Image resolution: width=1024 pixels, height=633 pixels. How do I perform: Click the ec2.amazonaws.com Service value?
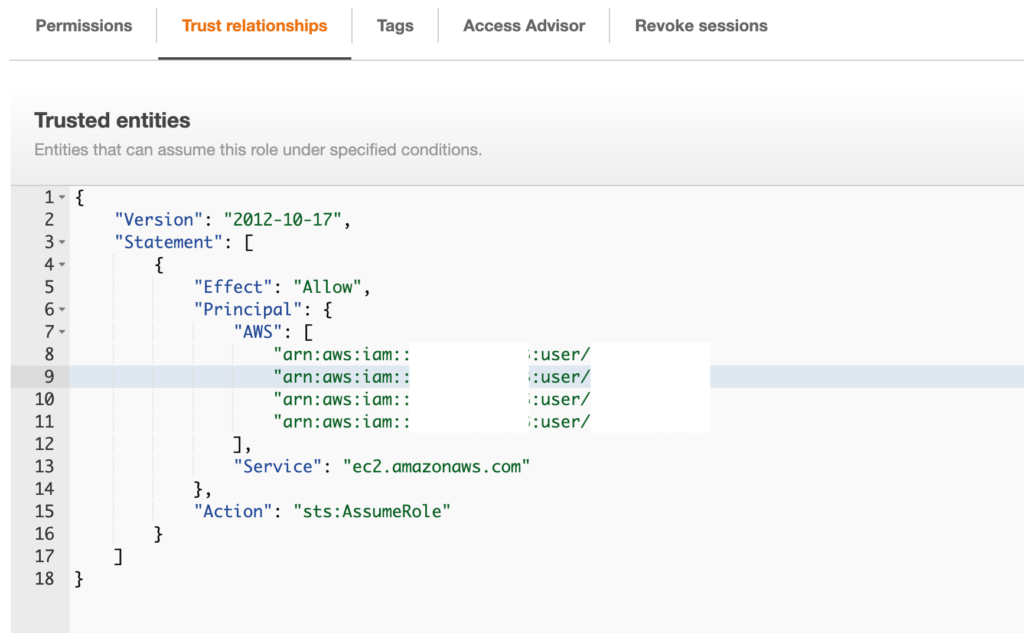(x=437, y=466)
